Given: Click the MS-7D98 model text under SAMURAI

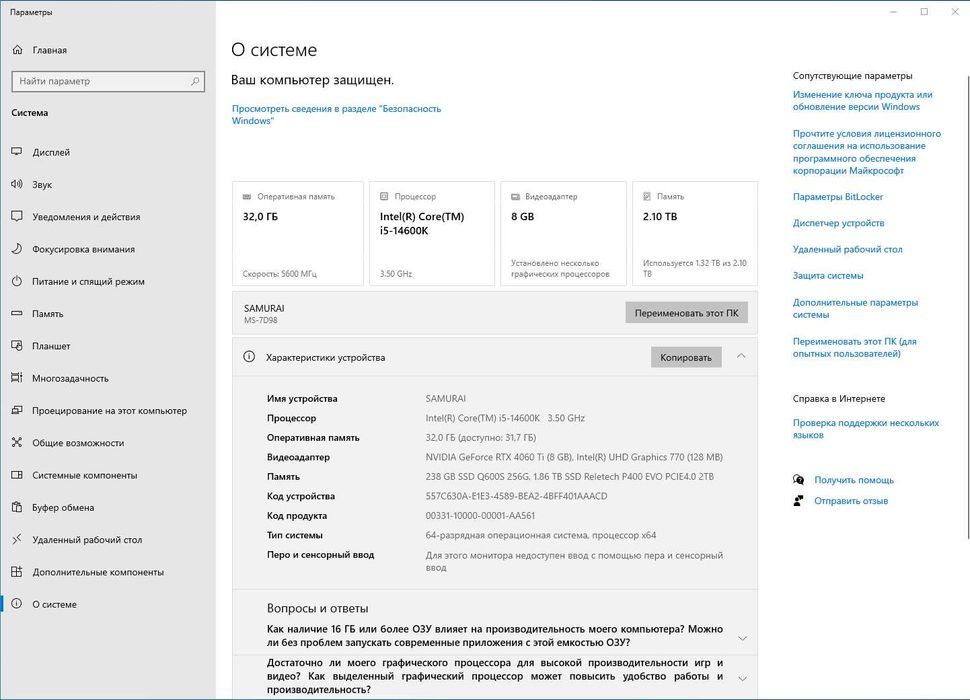Looking at the screenshot, I should point(260,320).
